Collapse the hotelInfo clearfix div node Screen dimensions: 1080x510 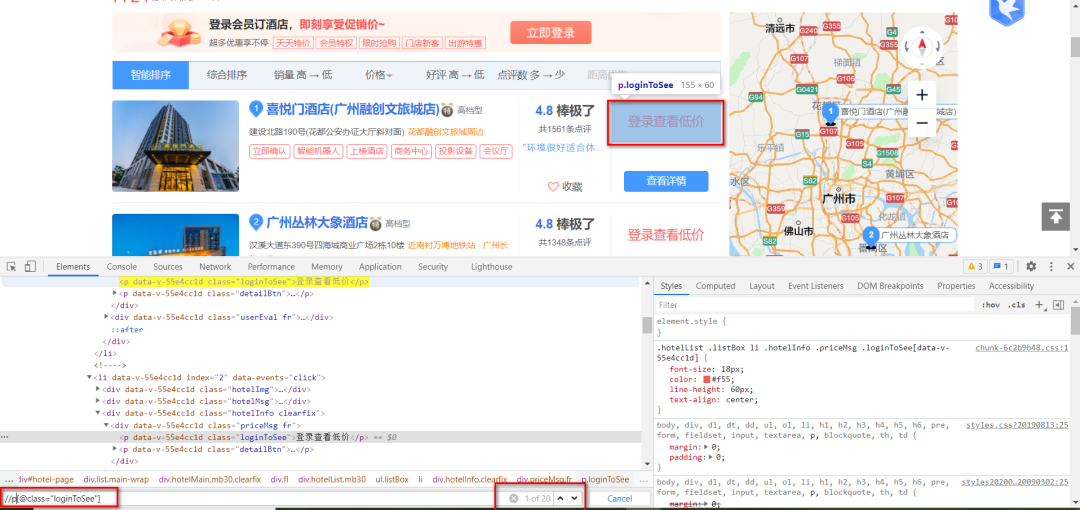pyautogui.click(x=98, y=414)
